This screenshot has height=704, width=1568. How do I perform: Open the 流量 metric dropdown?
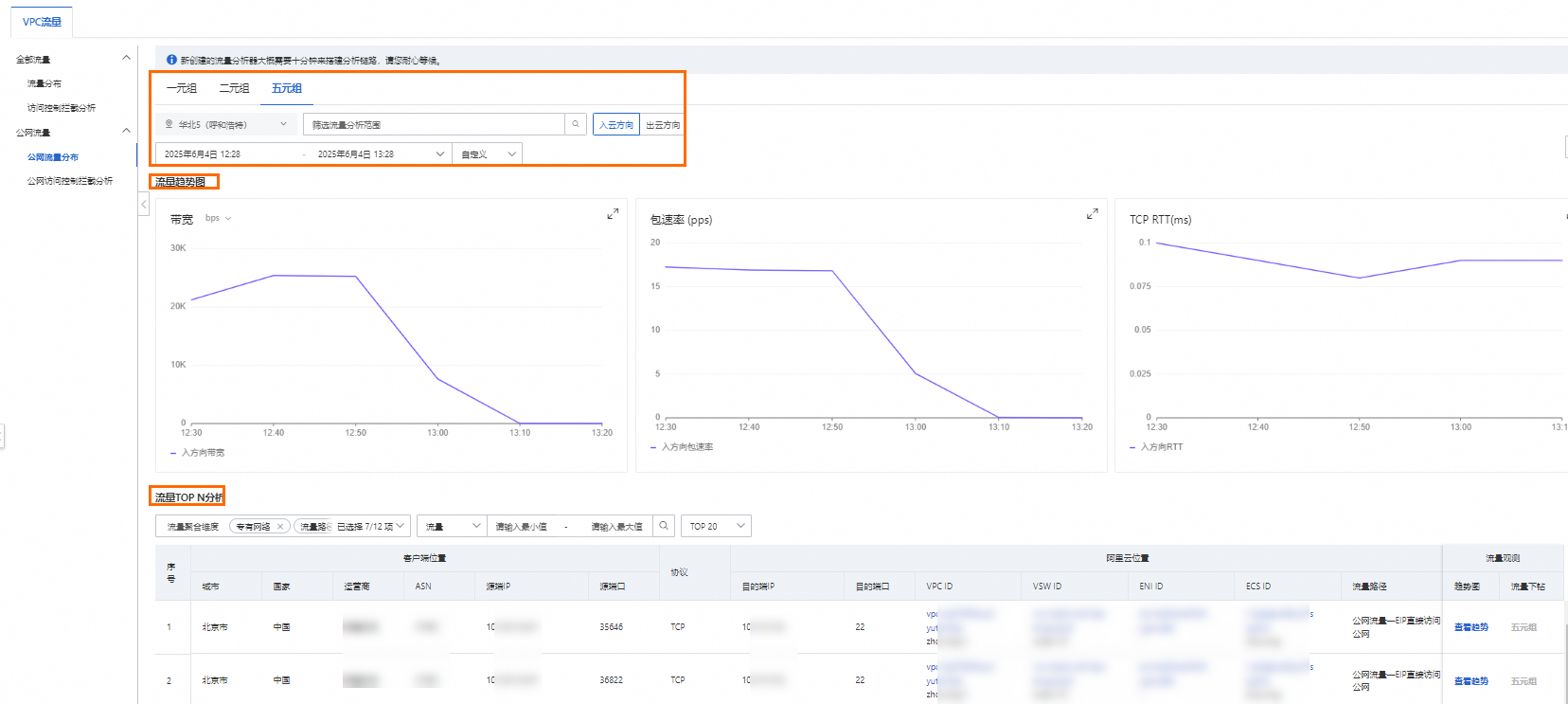453,526
